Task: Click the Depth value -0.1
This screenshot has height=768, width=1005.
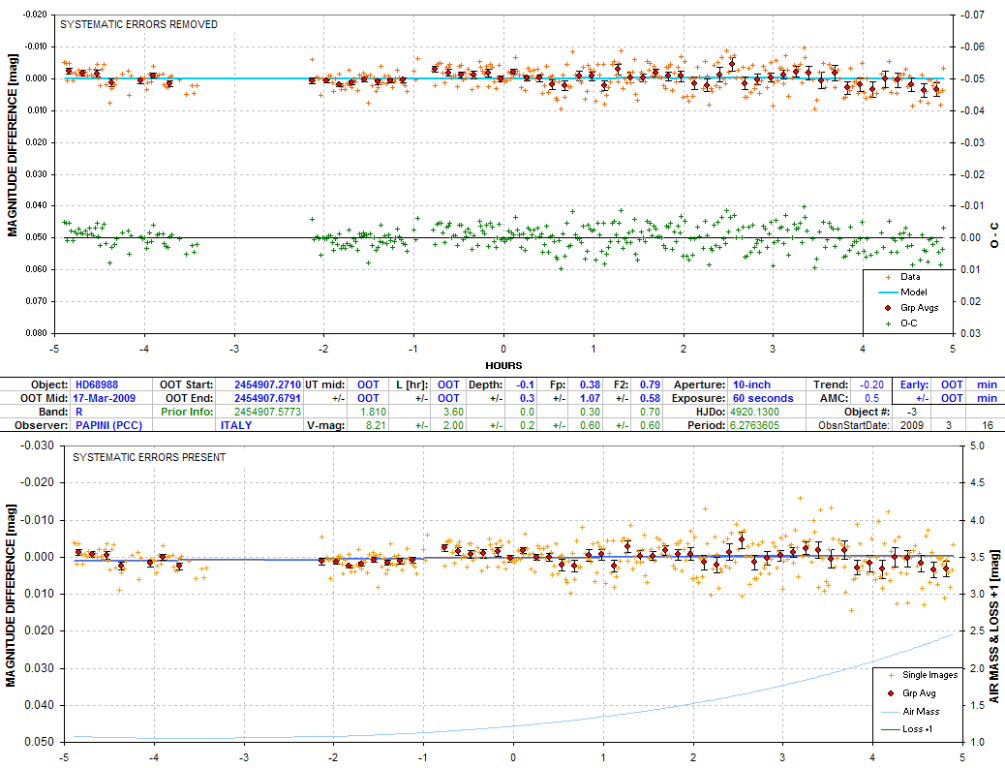Action: click(526, 385)
